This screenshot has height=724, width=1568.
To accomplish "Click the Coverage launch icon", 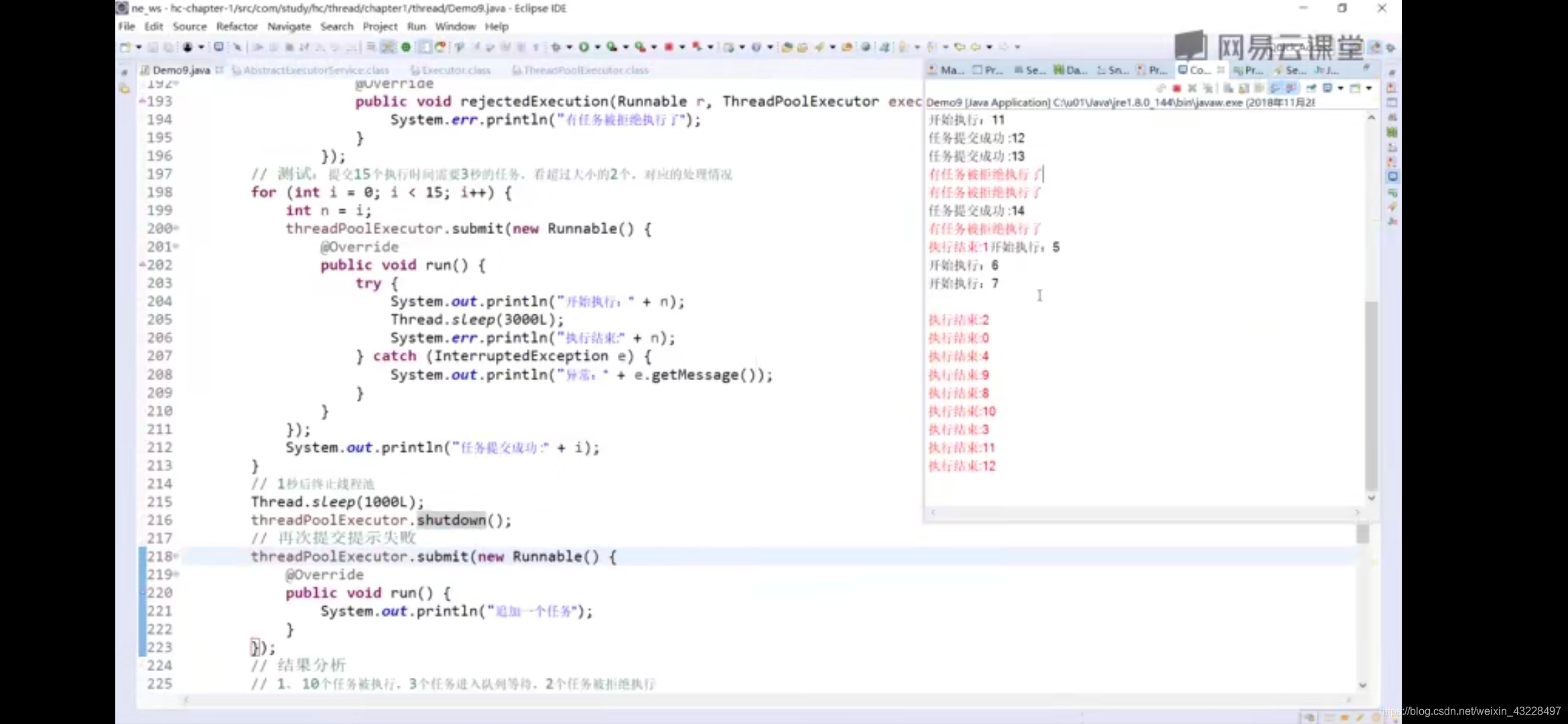I will (612, 47).
